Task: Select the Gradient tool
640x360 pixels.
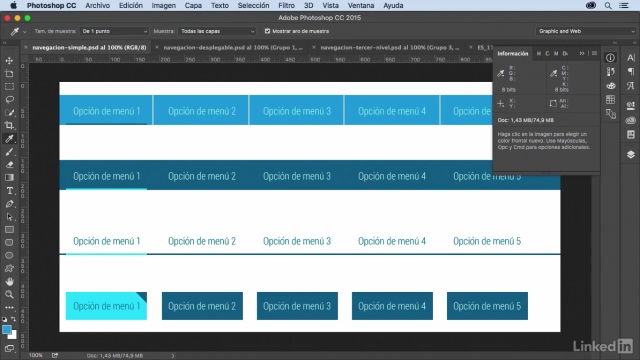Action: [9, 178]
